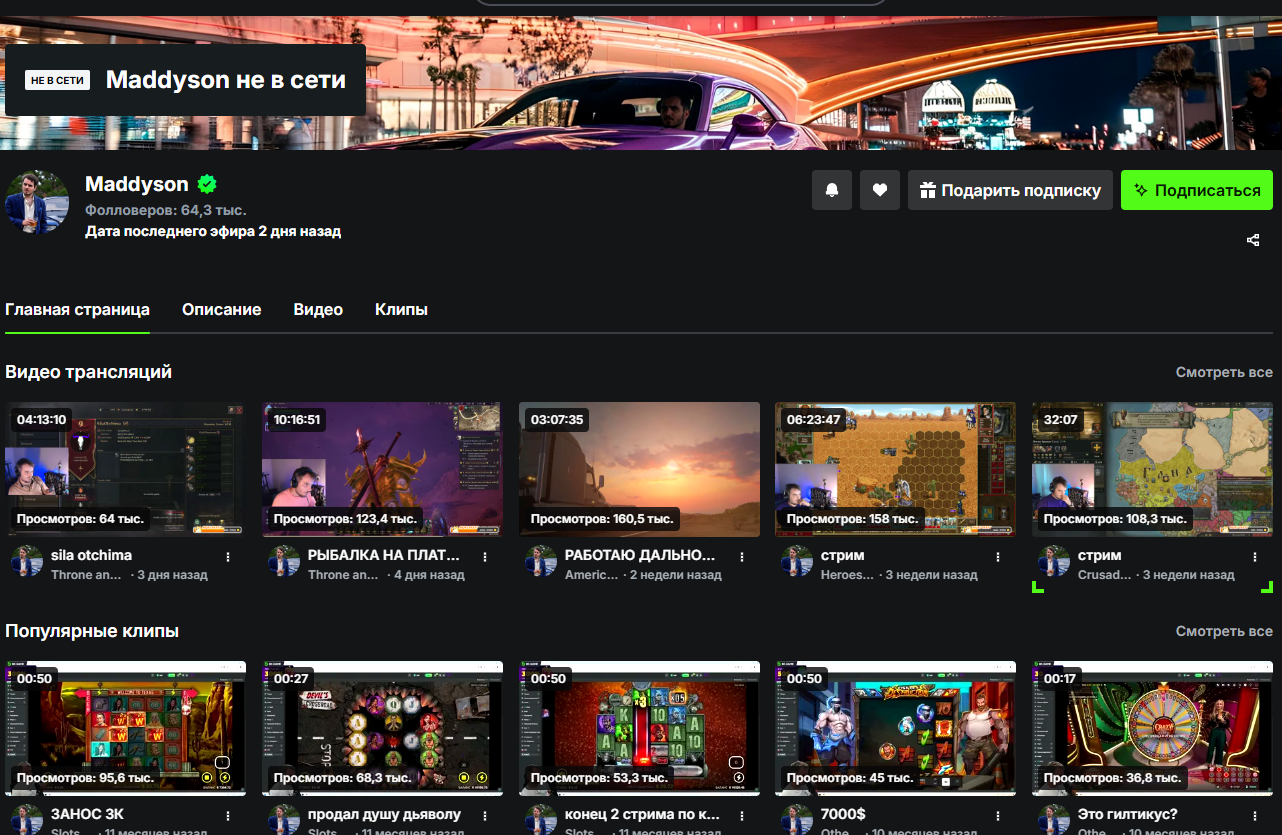Subscribe with the green "Подписаться" button
The height and width of the screenshot is (835, 1282).
1197,190
